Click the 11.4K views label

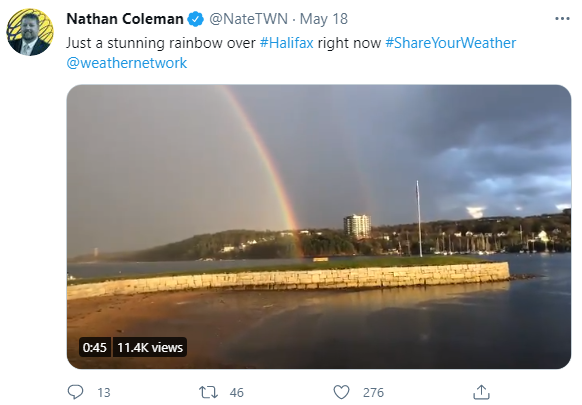(150, 347)
